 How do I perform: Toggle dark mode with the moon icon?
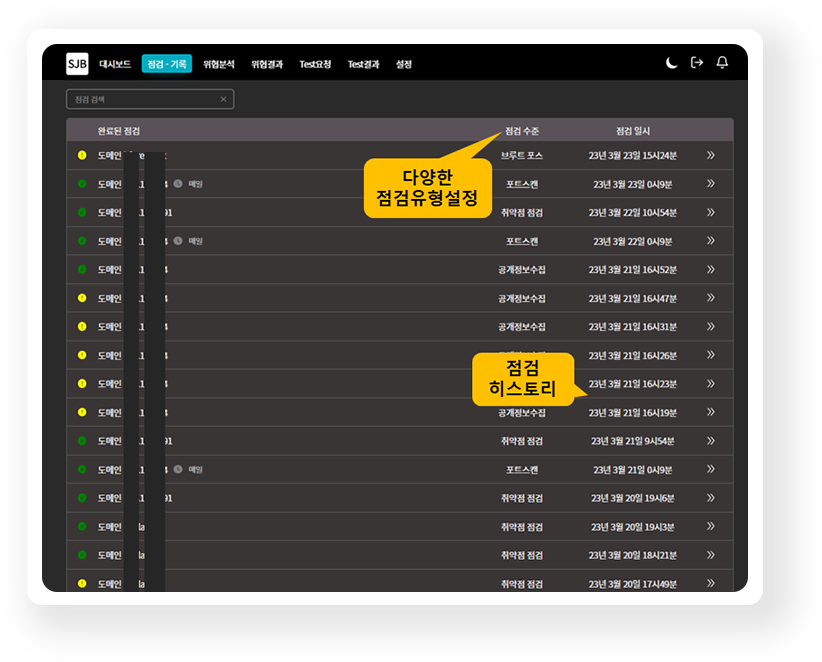click(672, 63)
